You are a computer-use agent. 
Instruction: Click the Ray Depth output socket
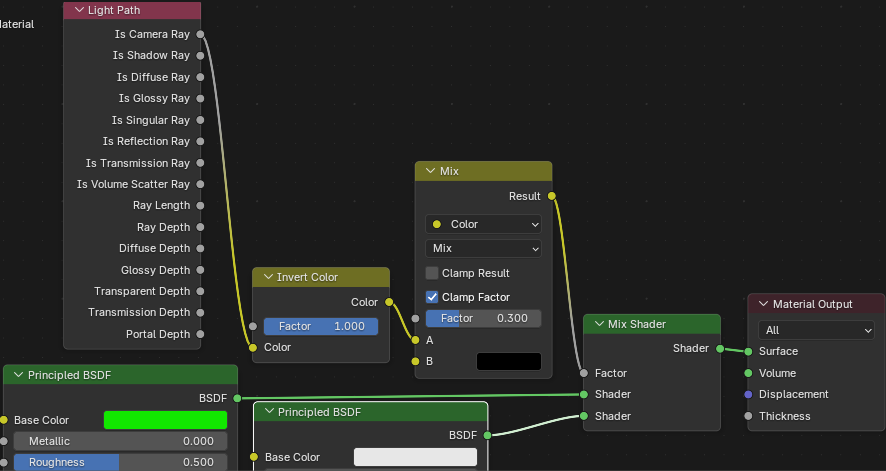coord(200,227)
